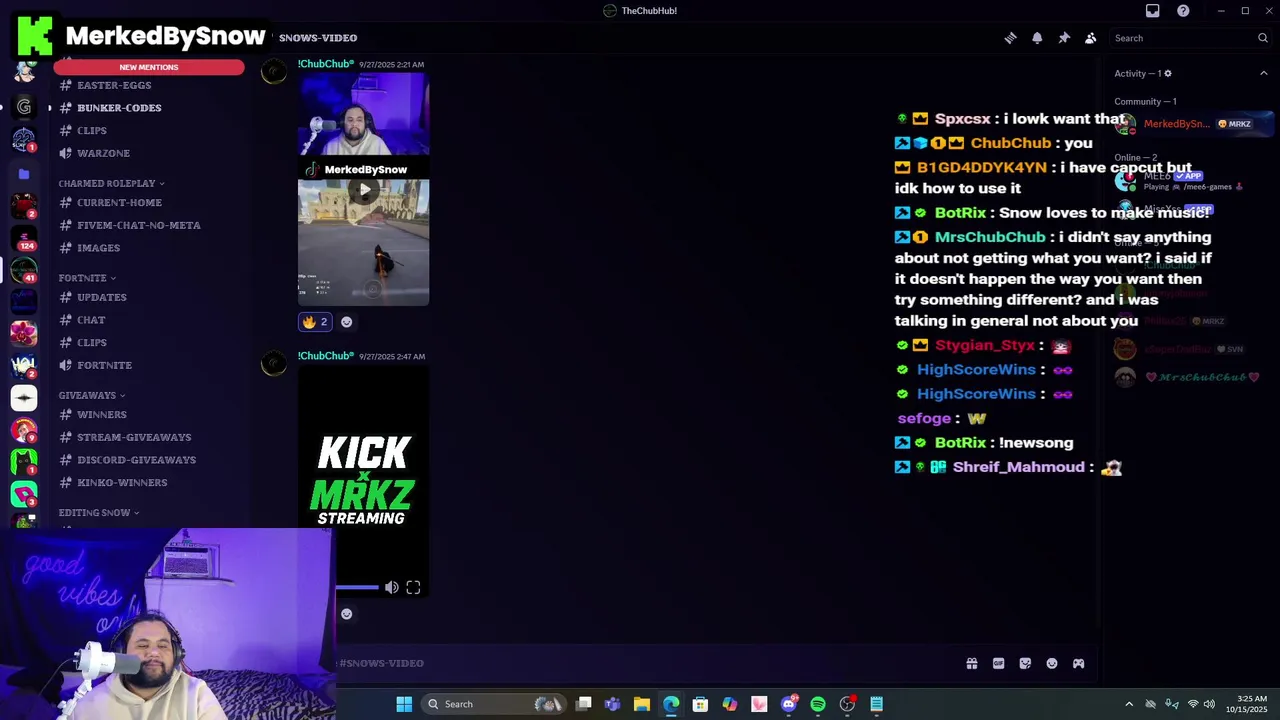Viewport: 1280px width, 720px height.
Task: Click the Discord message search field
Action: 1190,38
